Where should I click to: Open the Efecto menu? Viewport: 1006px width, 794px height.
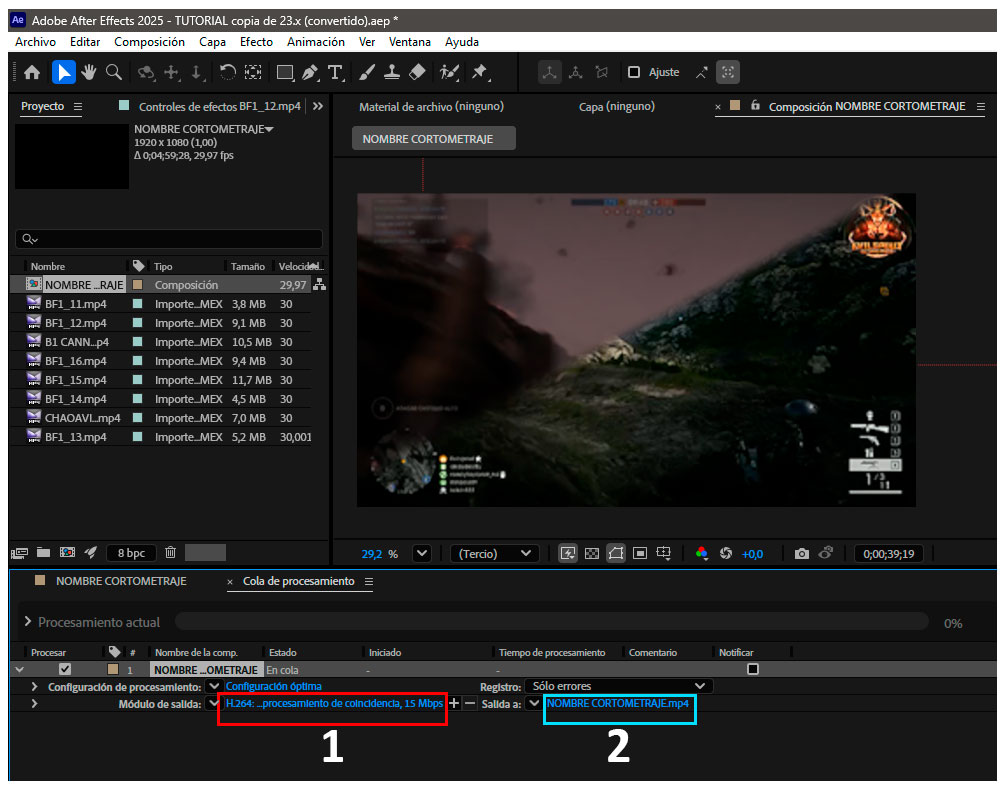[257, 42]
